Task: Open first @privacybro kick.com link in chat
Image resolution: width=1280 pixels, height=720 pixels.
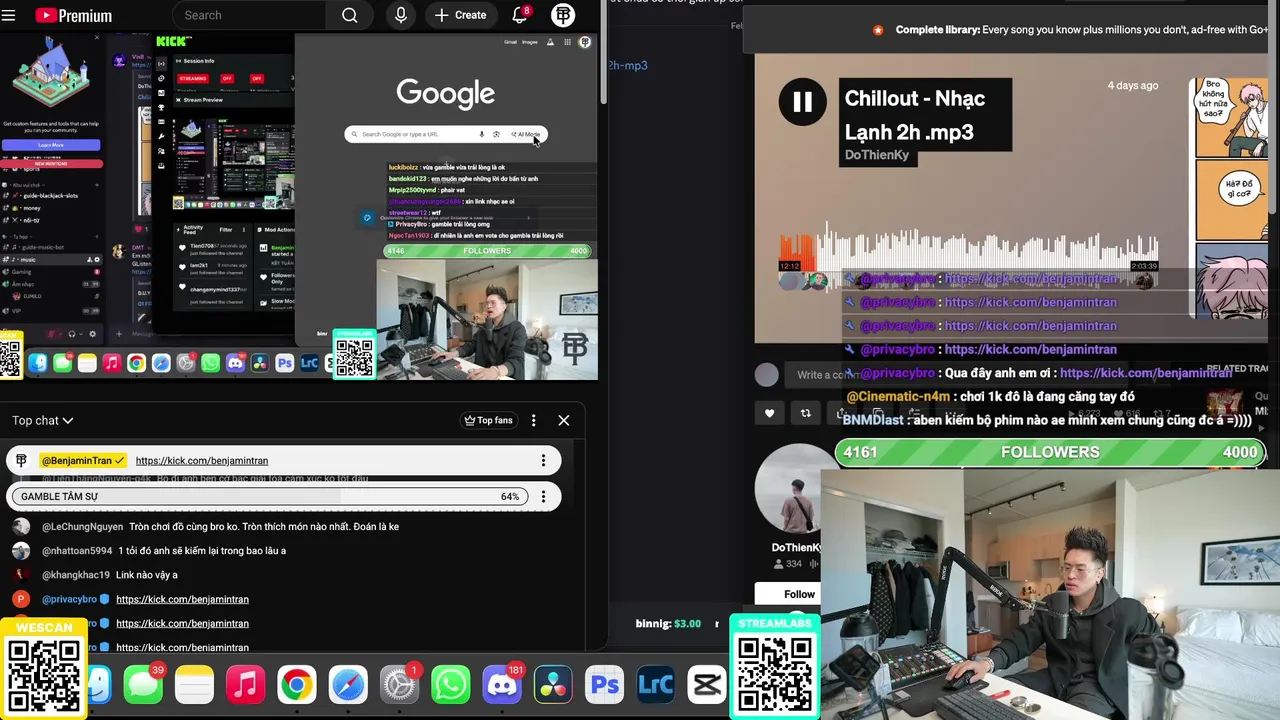Action: tap(182, 600)
